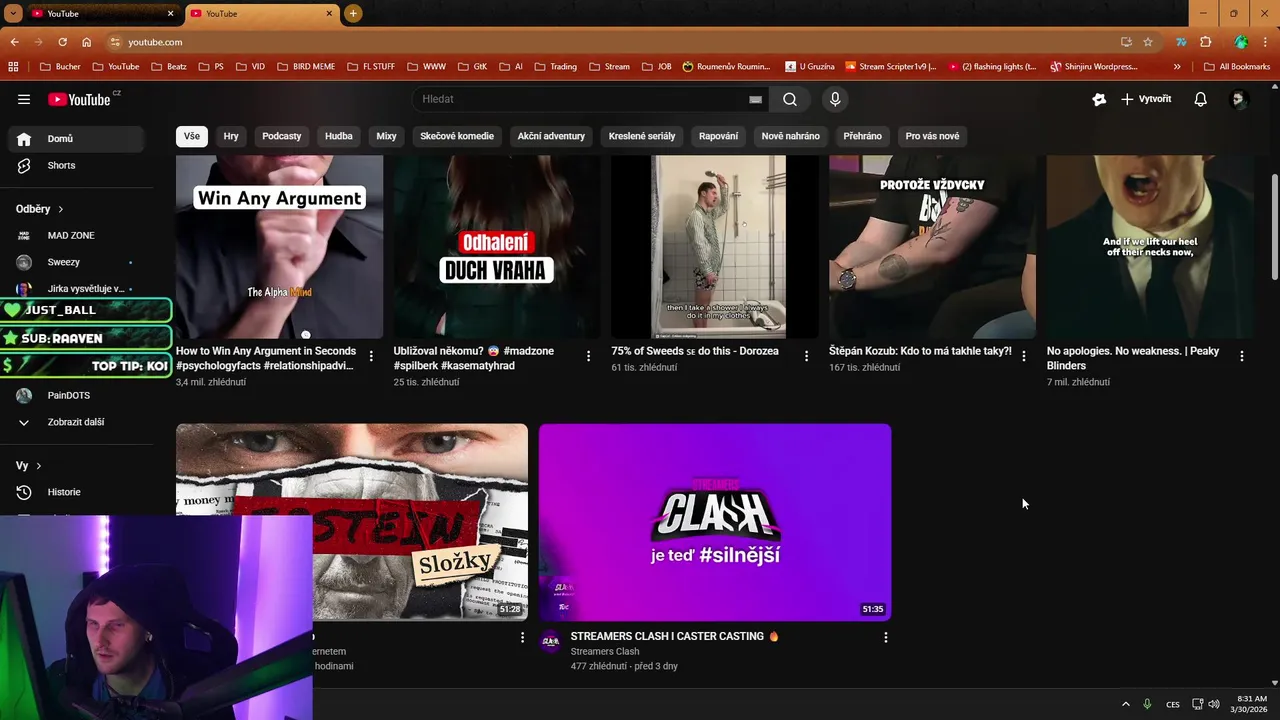
Task: Show more bookmarks overflow chevron
Action: pos(1177,67)
